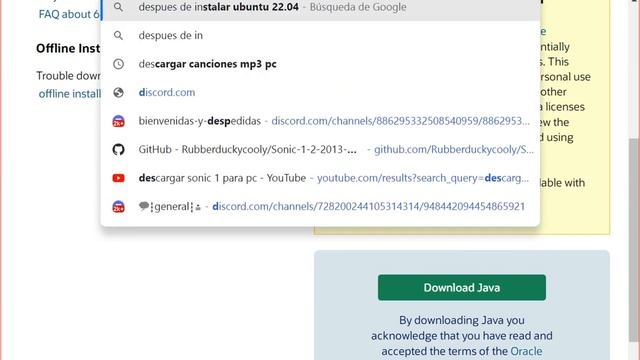Click the 'github.com/Rubberduckycooly' URL text
The image size is (640, 360).
(454, 150)
